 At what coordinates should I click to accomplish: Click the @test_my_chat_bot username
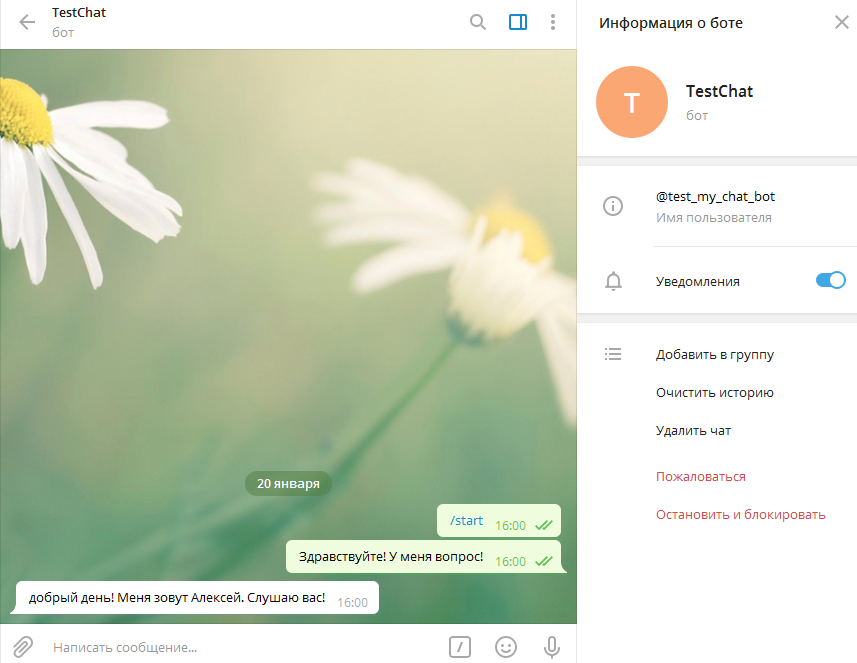[x=715, y=197]
